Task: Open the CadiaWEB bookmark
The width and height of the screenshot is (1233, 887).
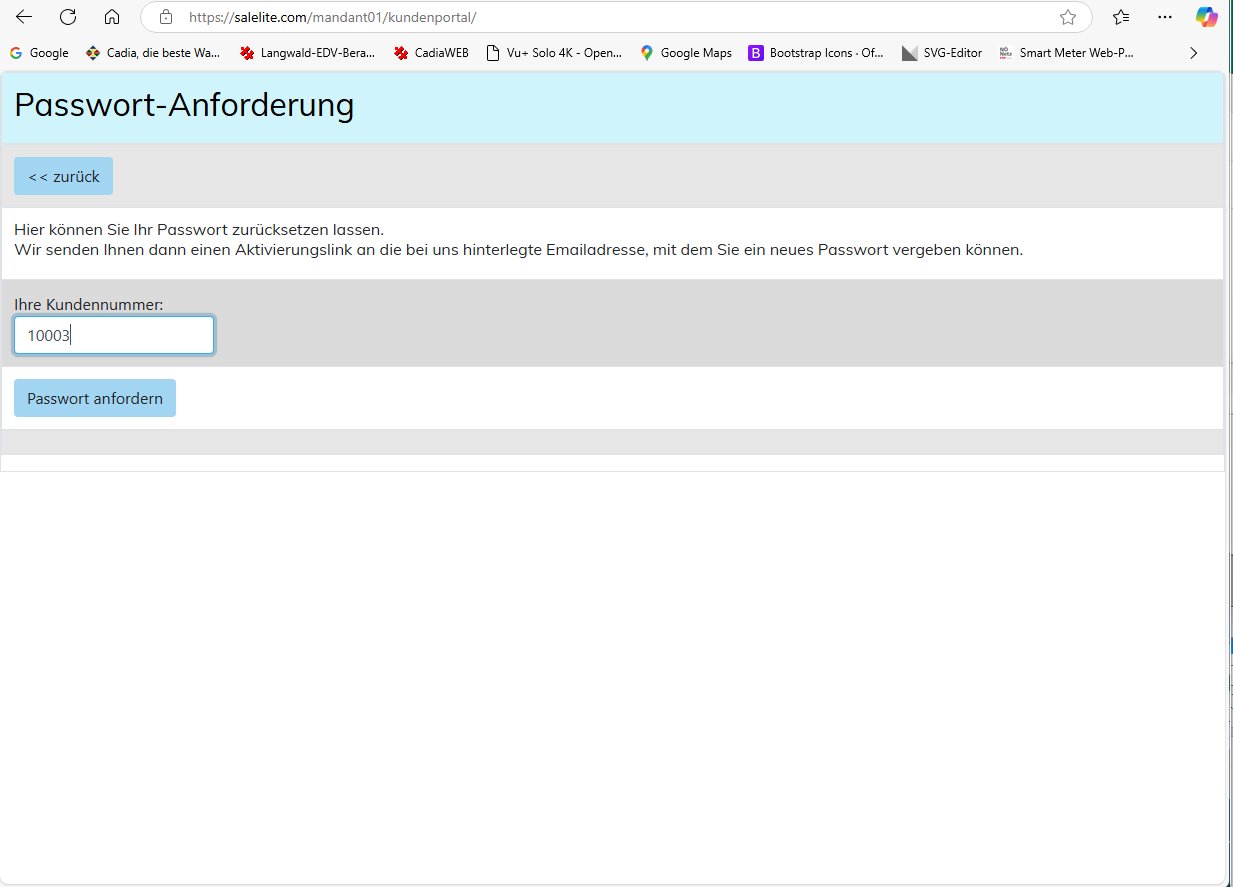Action: pyautogui.click(x=431, y=53)
